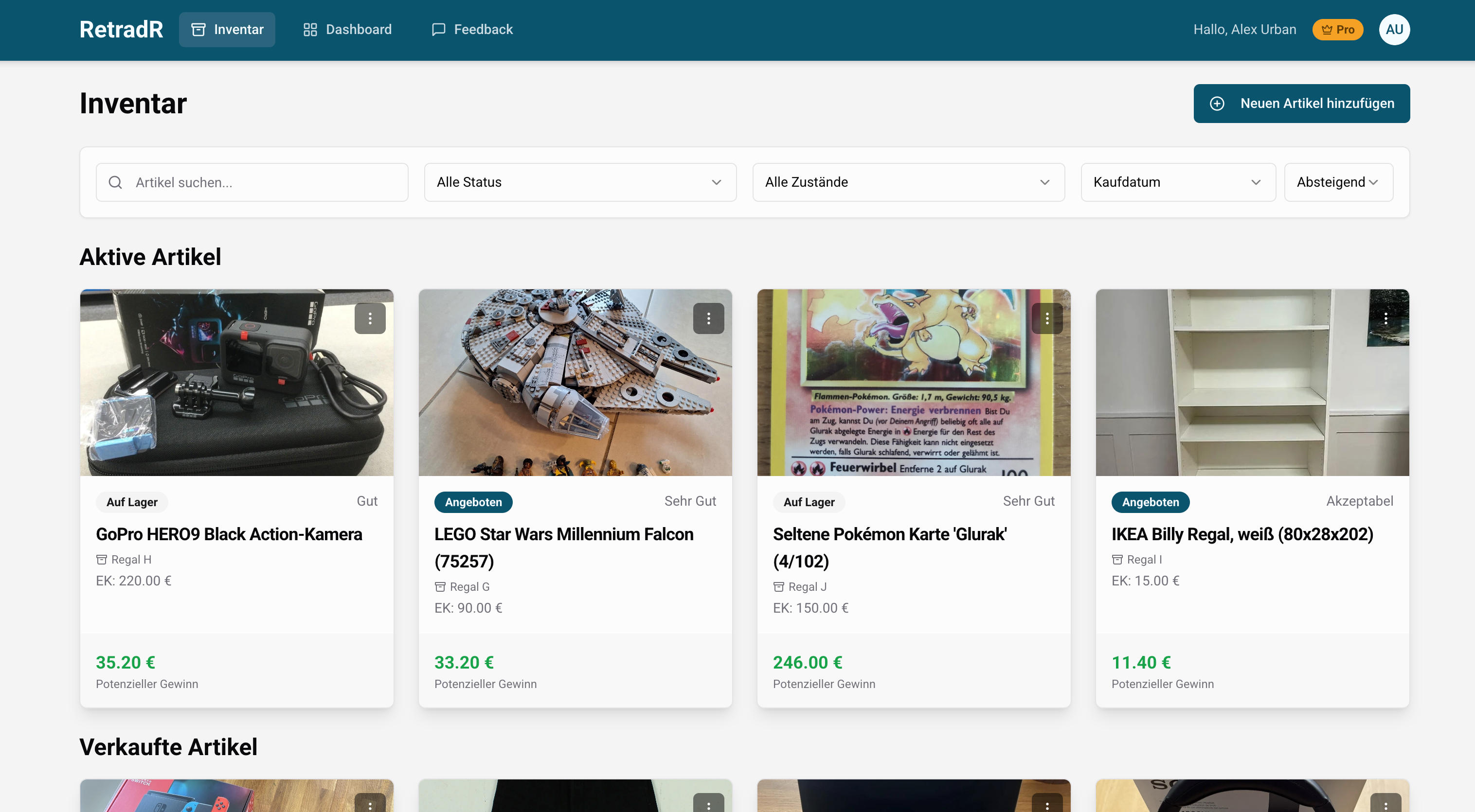The height and width of the screenshot is (812, 1475).
Task: Open the IKEA Billy shelf image
Action: (x=1252, y=382)
